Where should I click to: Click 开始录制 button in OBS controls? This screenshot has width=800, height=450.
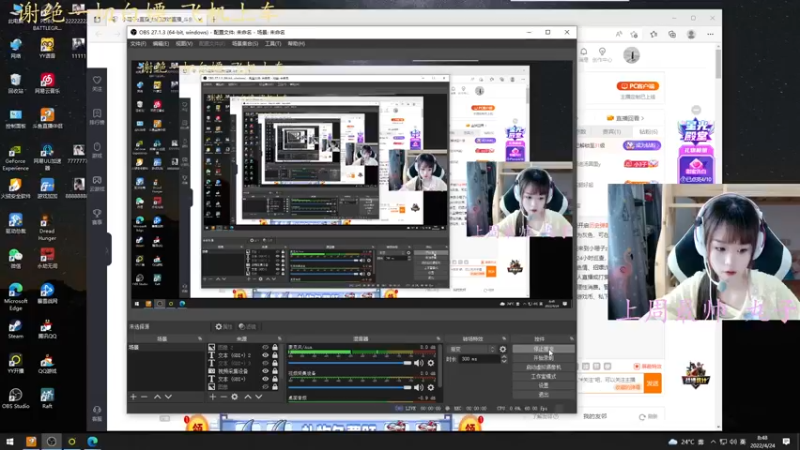tap(543, 358)
